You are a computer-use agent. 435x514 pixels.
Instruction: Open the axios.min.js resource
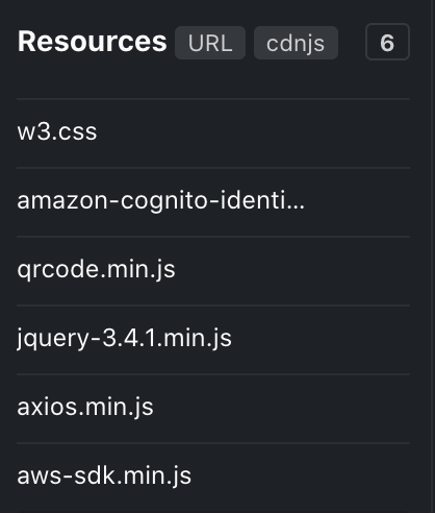pos(213,408)
